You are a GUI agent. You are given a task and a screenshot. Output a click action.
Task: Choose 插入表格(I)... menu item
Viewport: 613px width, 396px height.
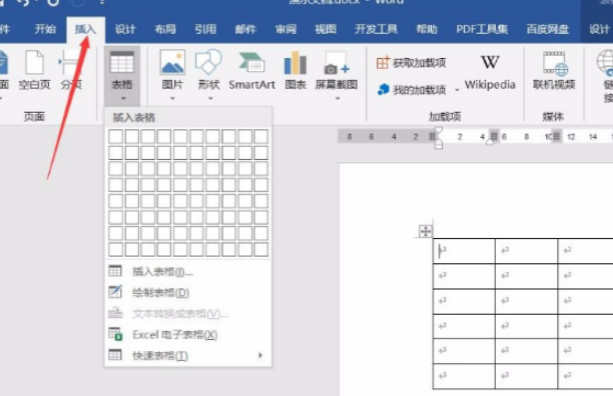coord(188,271)
